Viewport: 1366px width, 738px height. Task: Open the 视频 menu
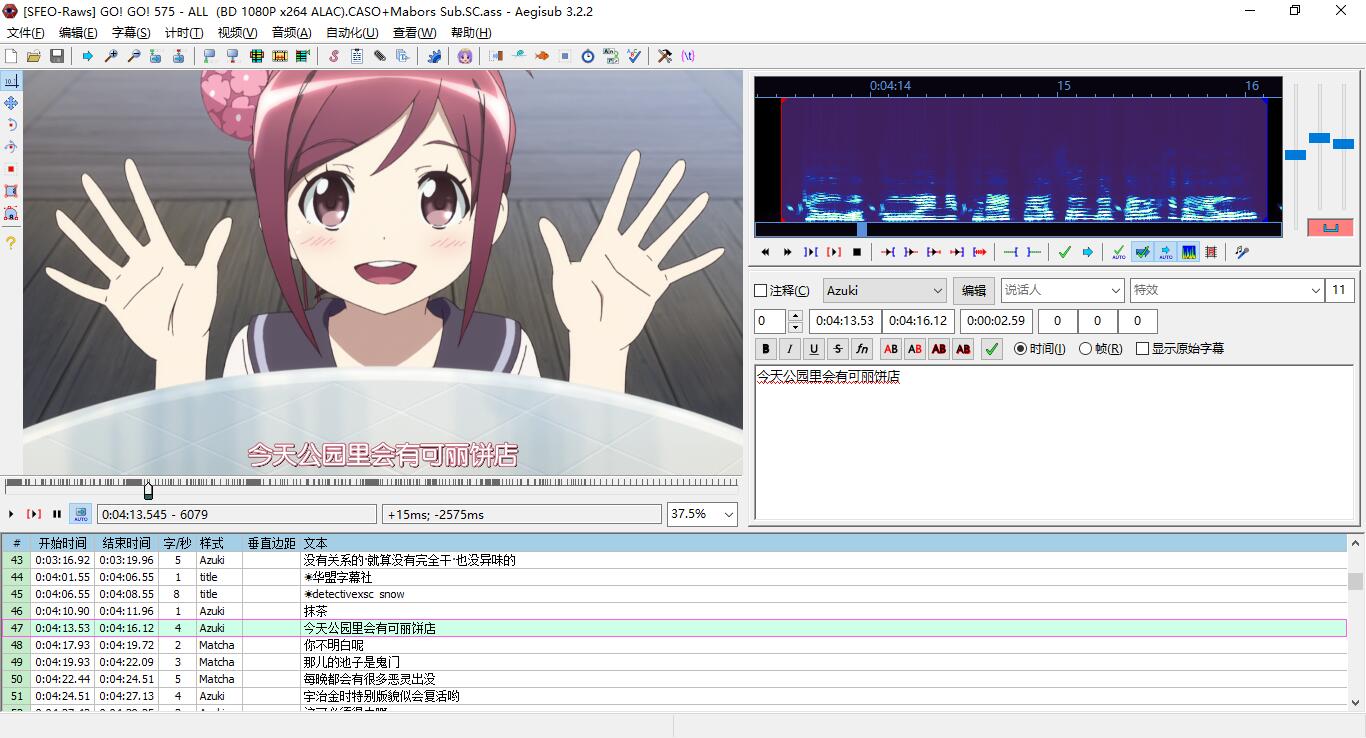(x=237, y=33)
